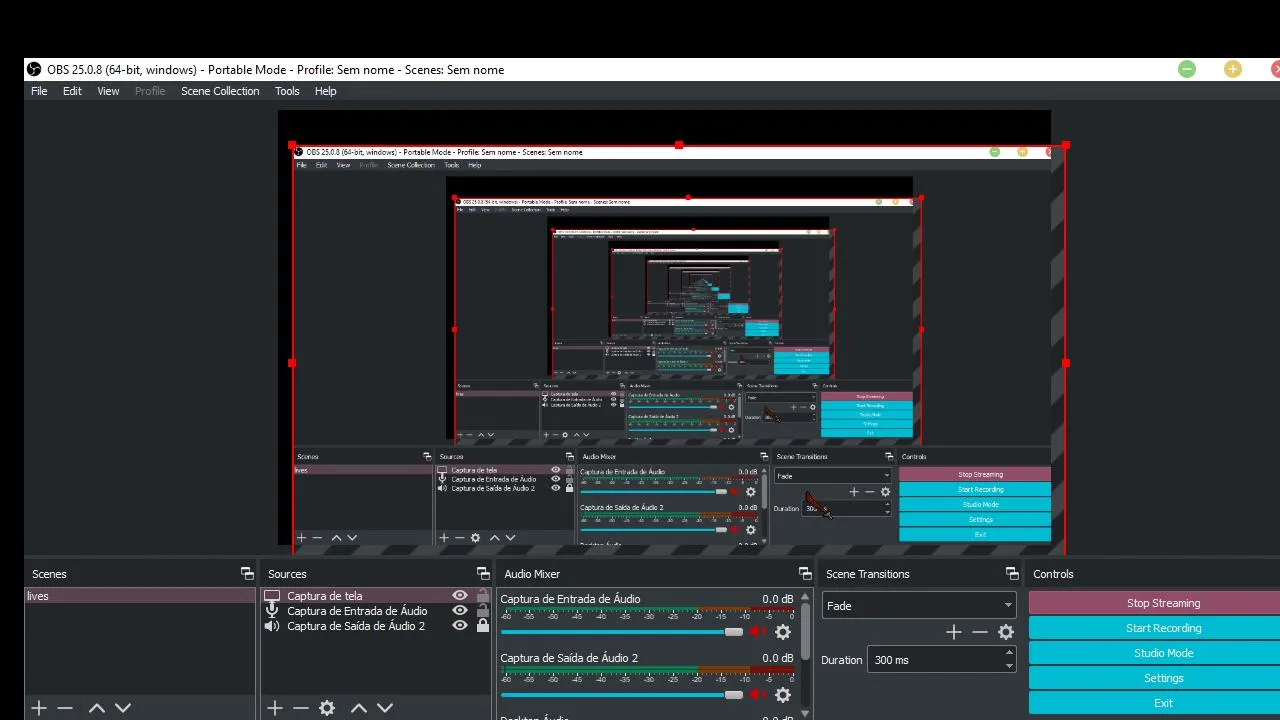Open Settings from Controls panel
This screenshot has height=720, width=1280.
pyautogui.click(x=1163, y=678)
